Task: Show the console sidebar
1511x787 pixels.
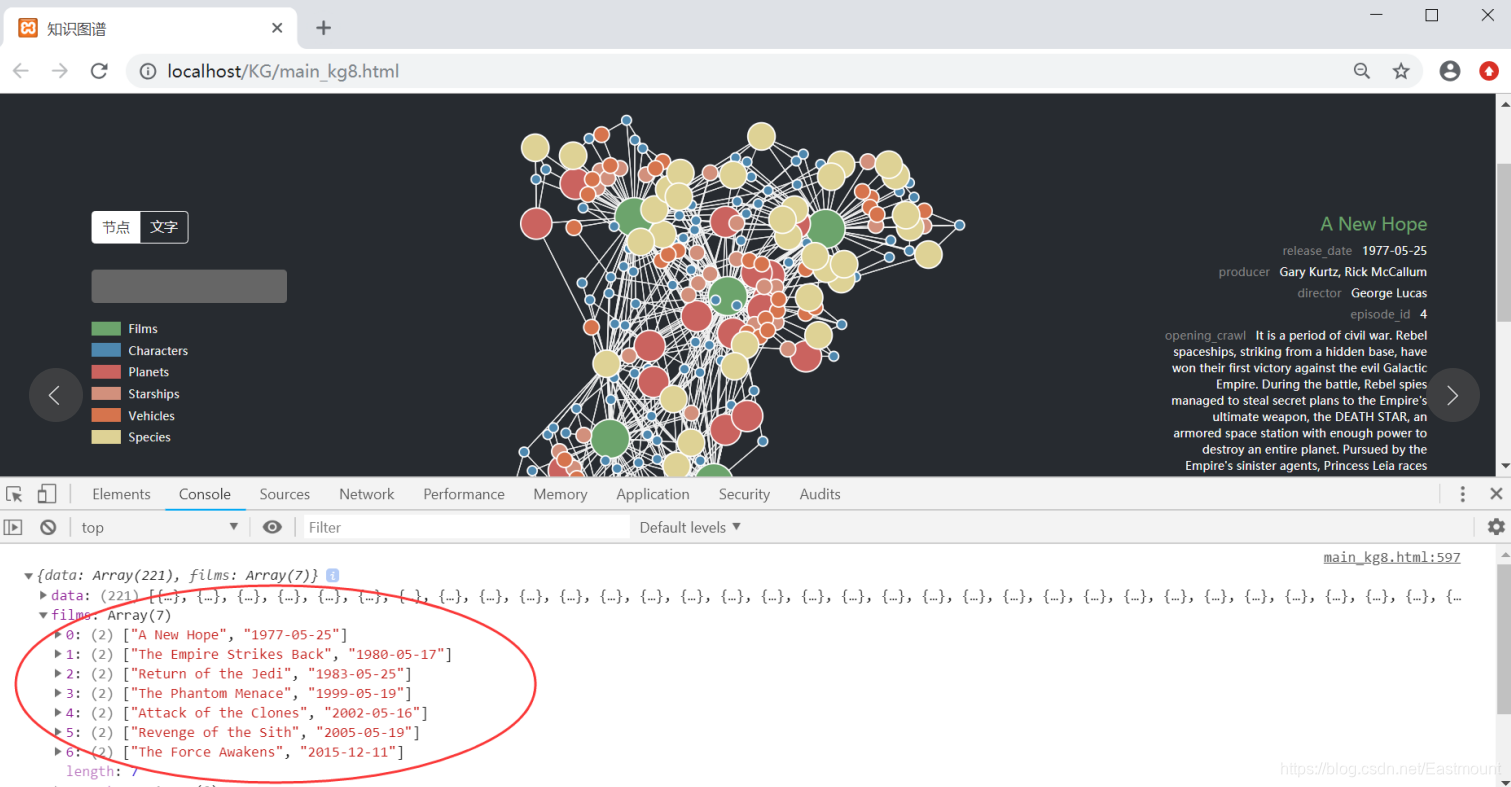Action: coord(13,527)
